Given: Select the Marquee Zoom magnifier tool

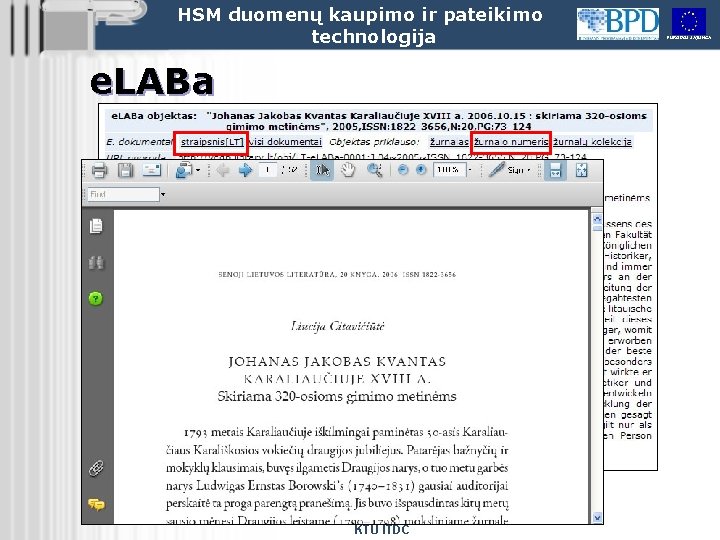Looking at the screenshot, I should pyautogui.click(x=375, y=170).
